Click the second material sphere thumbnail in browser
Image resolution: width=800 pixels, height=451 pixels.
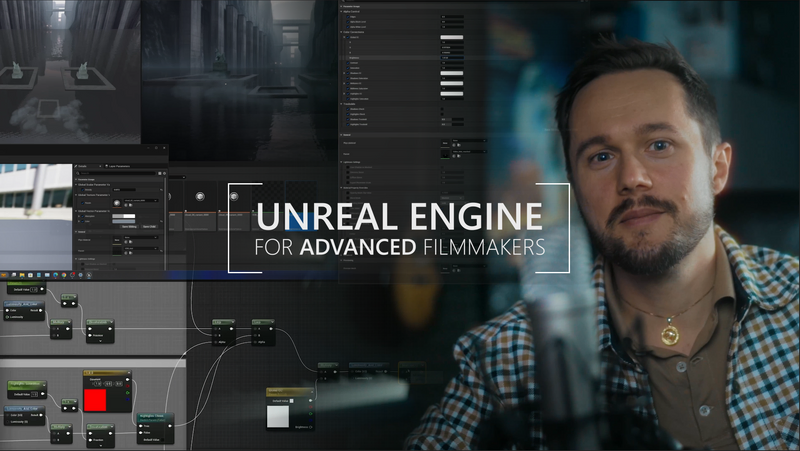click(233, 197)
